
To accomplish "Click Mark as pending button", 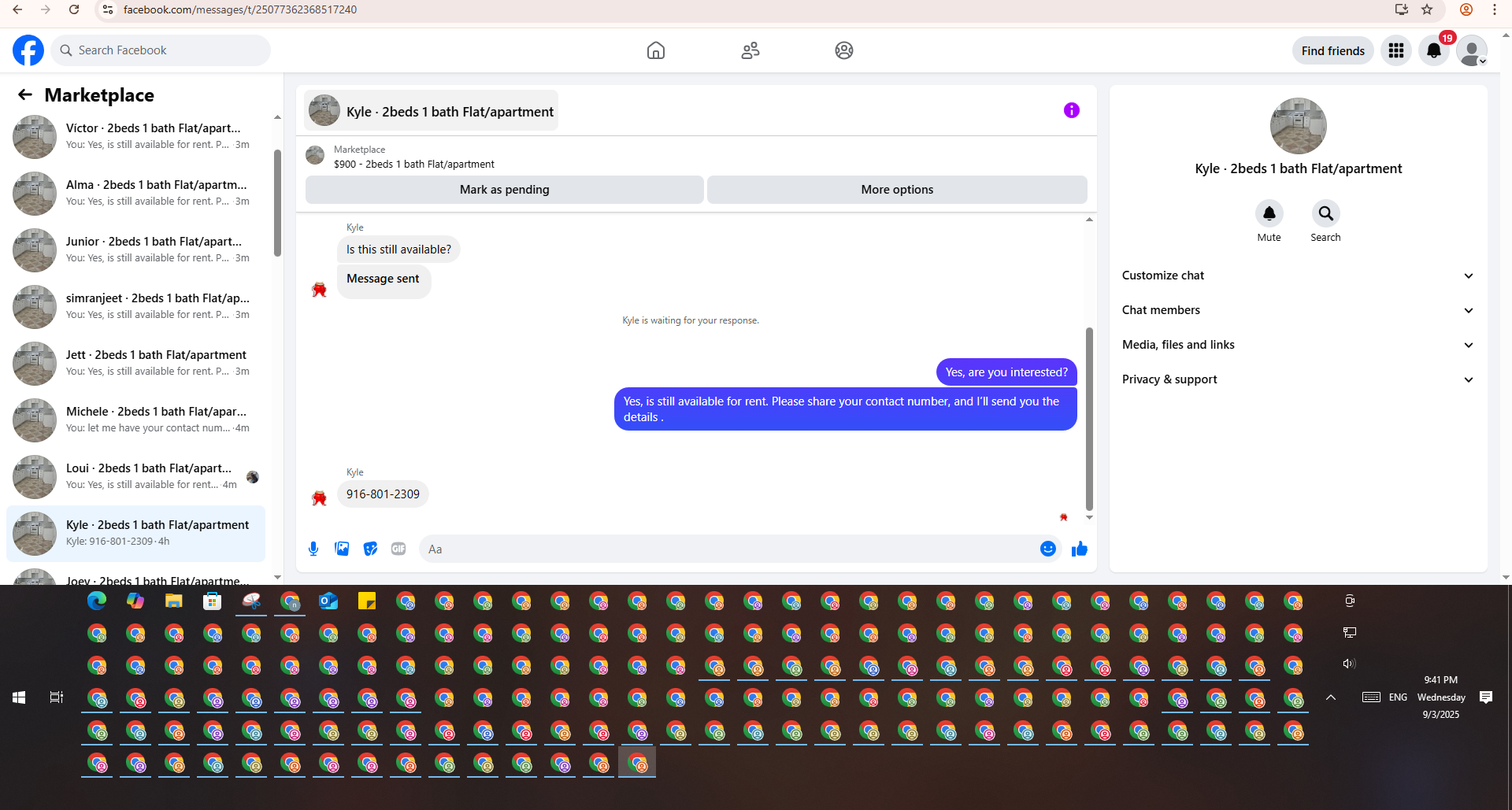I will click(505, 190).
